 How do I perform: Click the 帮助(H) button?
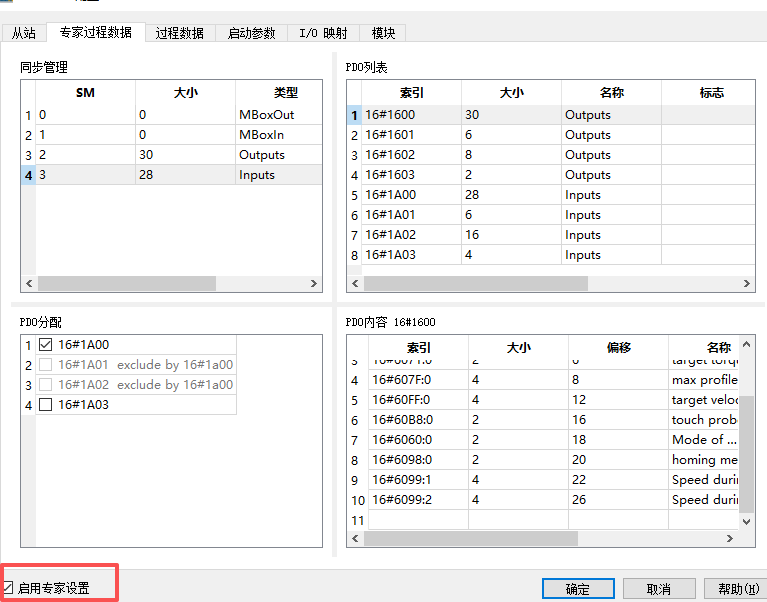coord(738,589)
